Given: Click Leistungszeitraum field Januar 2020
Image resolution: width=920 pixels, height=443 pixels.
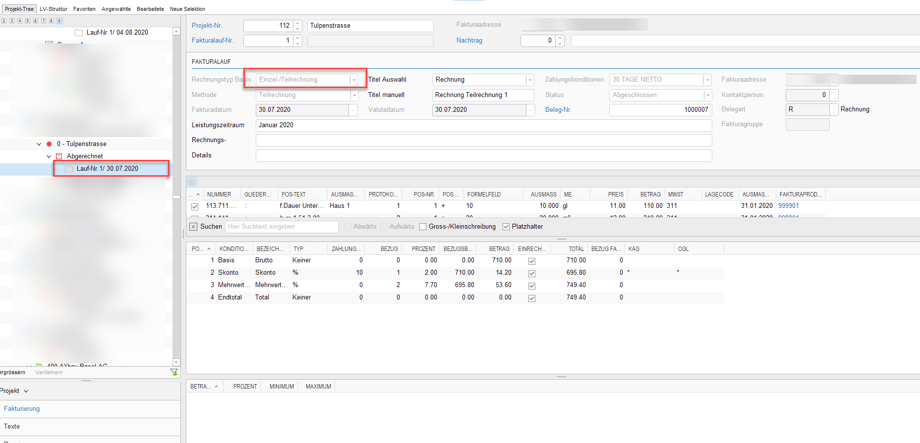Looking at the screenshot, I should point(483,125).
